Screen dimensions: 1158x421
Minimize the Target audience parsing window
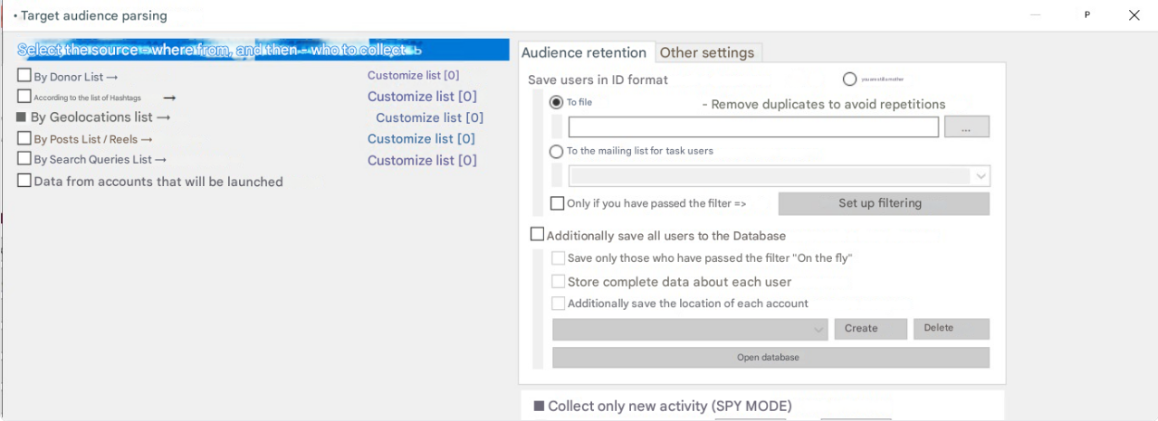[x=1035, y=15]
